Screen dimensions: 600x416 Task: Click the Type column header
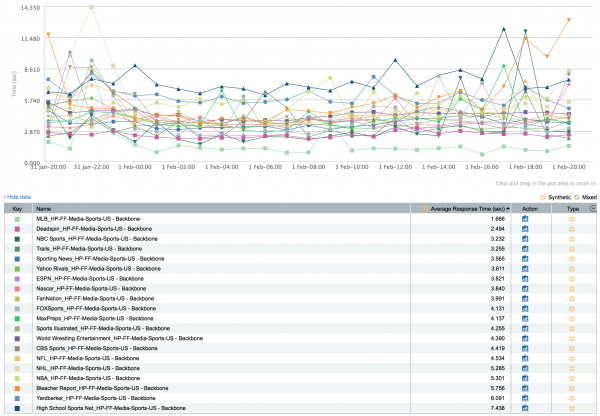coord(573,209)
